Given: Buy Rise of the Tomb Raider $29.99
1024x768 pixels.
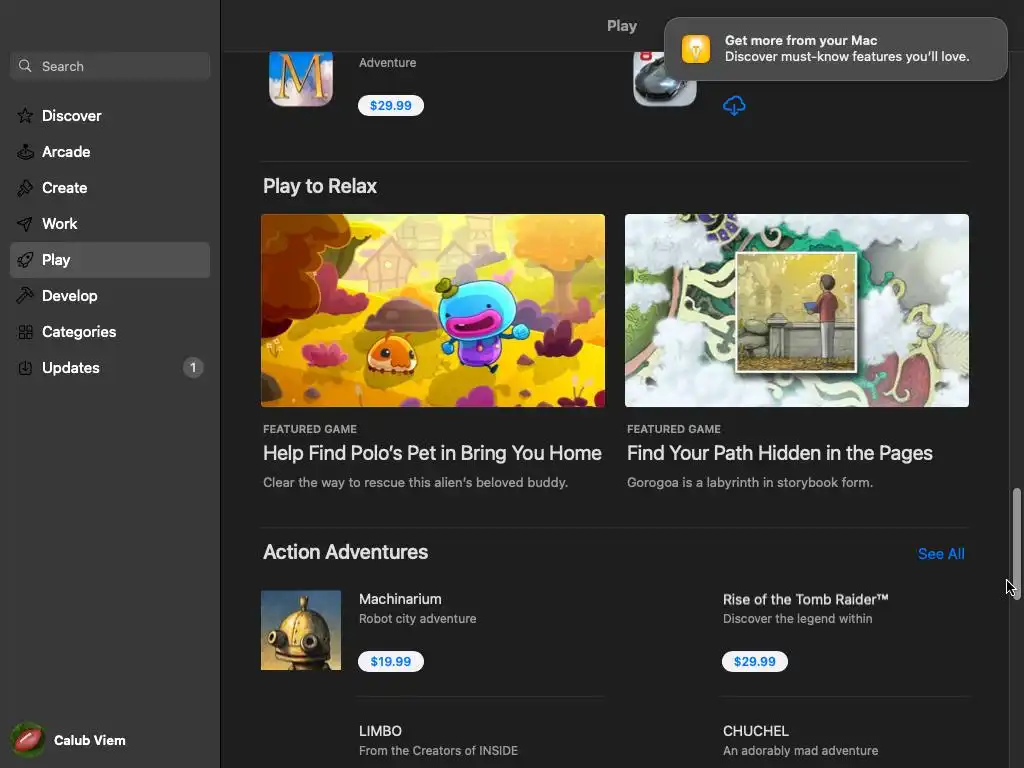Looking at the screenshot, I should coord(754,662).
